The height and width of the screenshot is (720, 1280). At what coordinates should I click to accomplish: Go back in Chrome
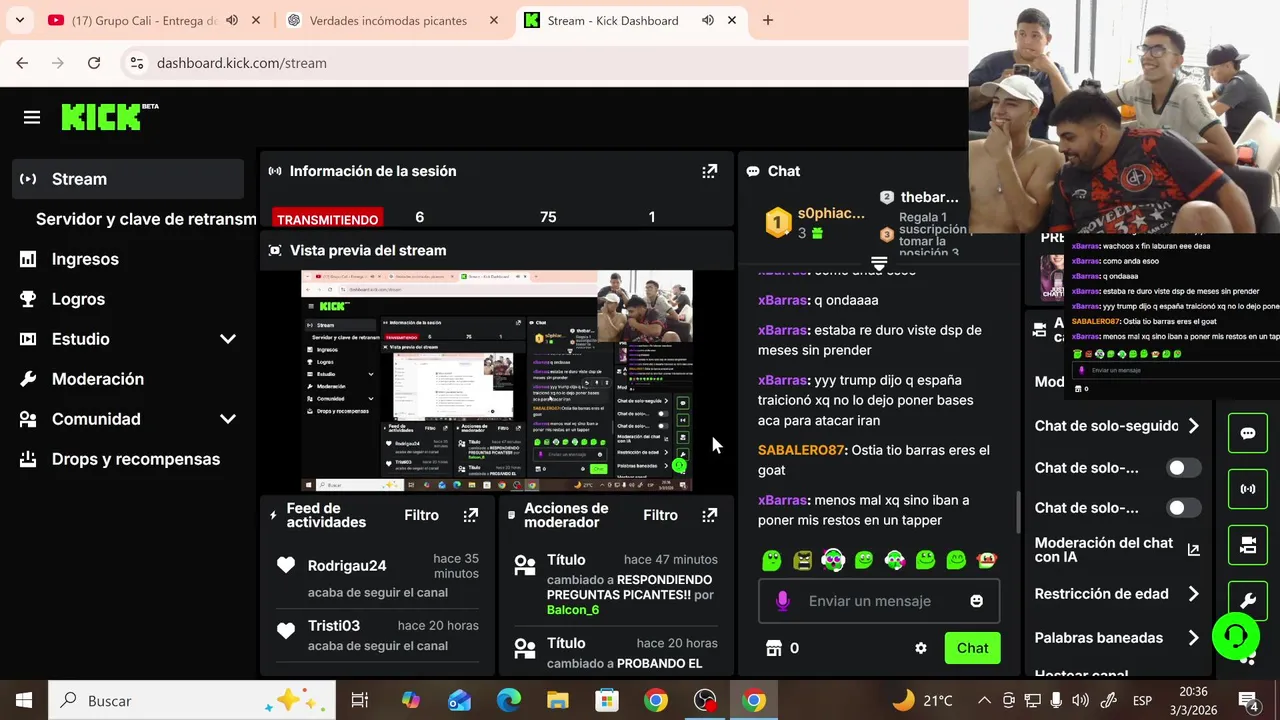(22, 63)
